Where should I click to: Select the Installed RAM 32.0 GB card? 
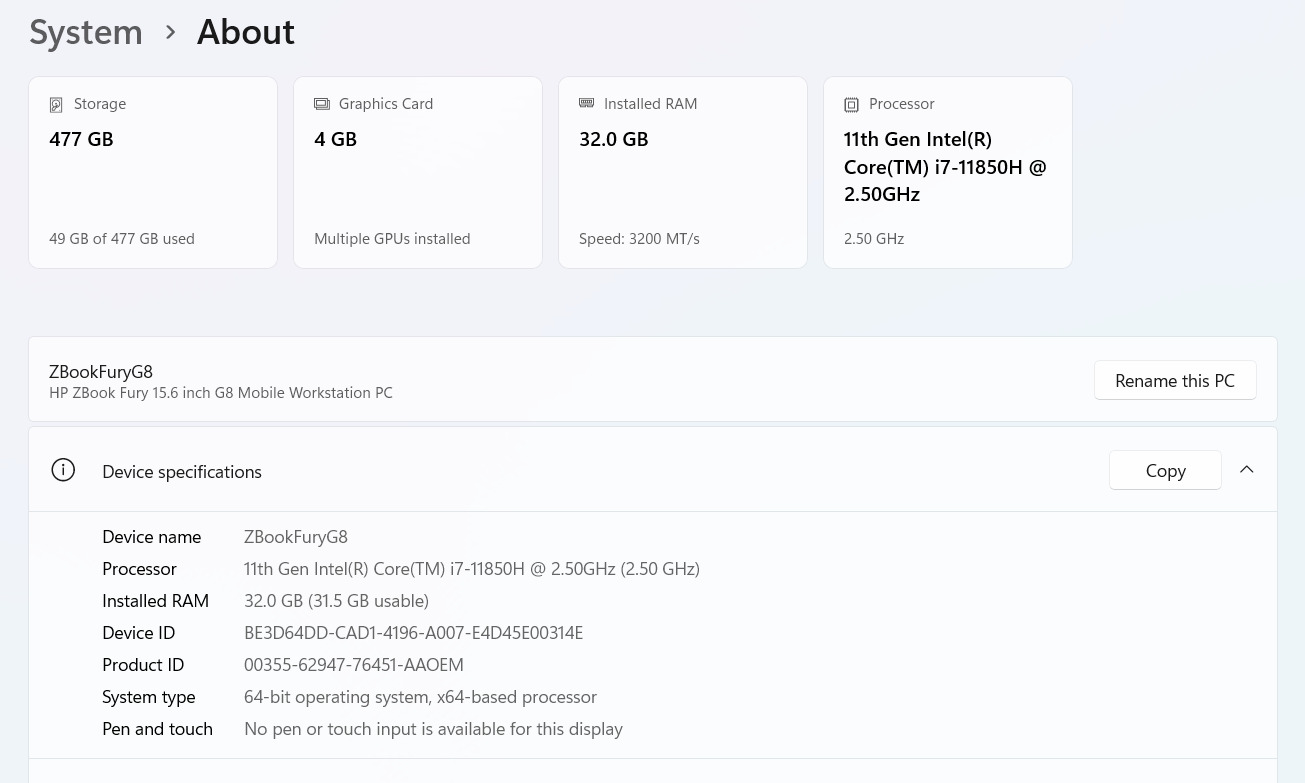coord(683,172)
